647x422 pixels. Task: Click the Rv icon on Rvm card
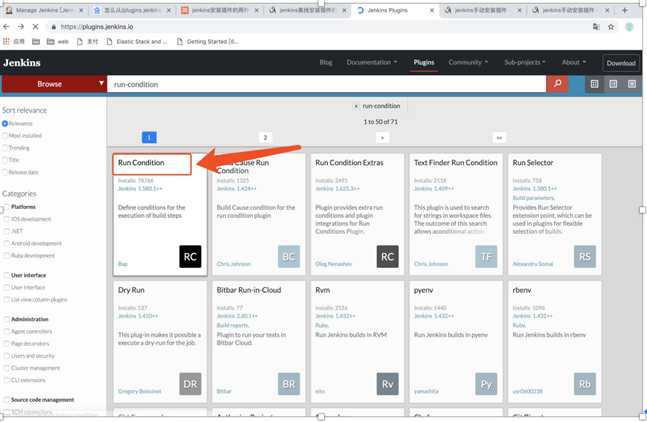pyautogui.click(x=387, y=384)
